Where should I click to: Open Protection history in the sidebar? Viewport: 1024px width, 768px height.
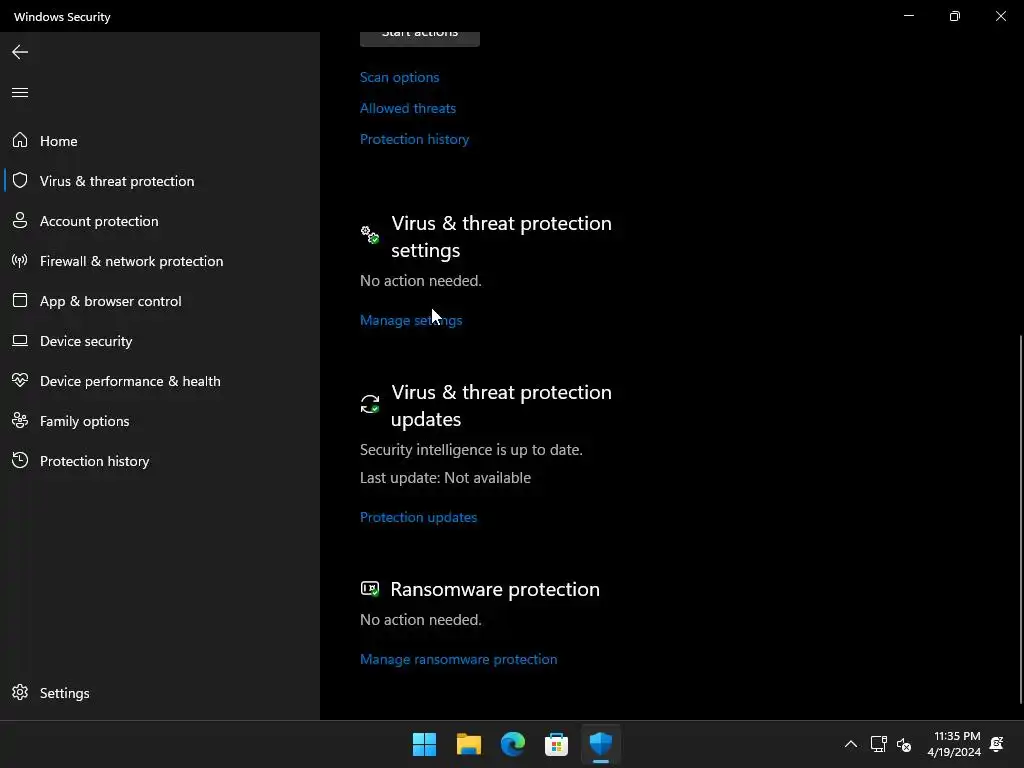[x=160, y=460]
